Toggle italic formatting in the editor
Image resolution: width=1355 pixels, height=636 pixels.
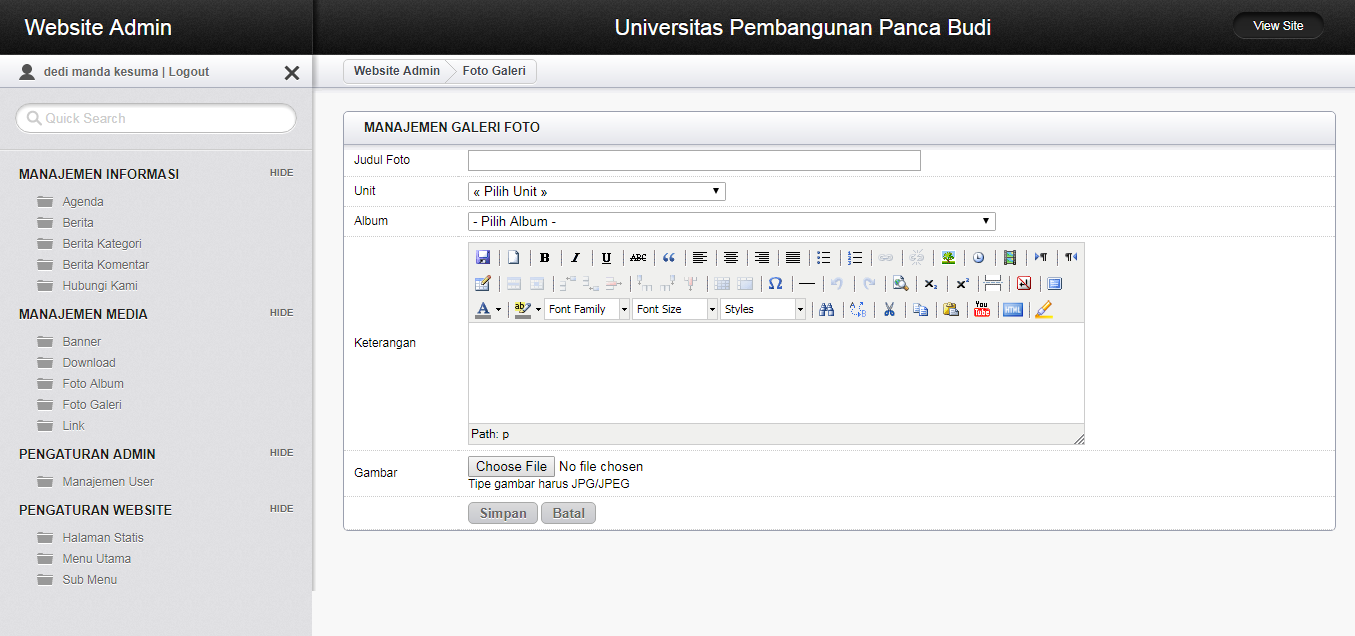tap(575, 257)
